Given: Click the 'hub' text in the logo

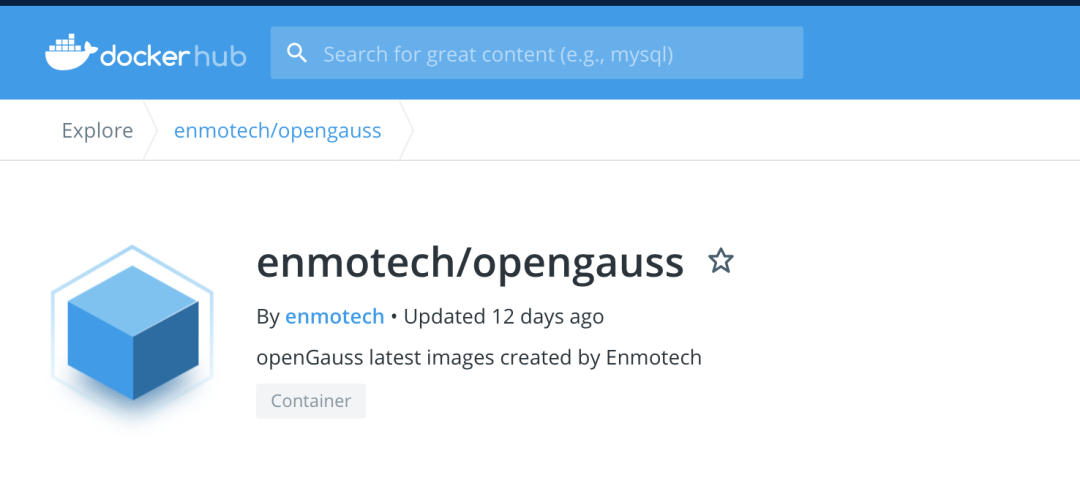Looking at the screenshot, I should click(x=220, y=55).
